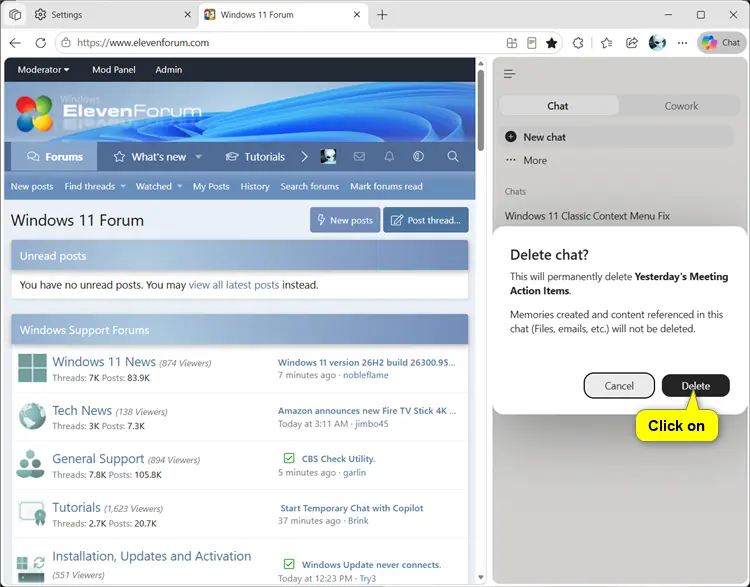Reload the page with refresh icon
This screenshot has height=587, width=750.
[x=41, y=43]
